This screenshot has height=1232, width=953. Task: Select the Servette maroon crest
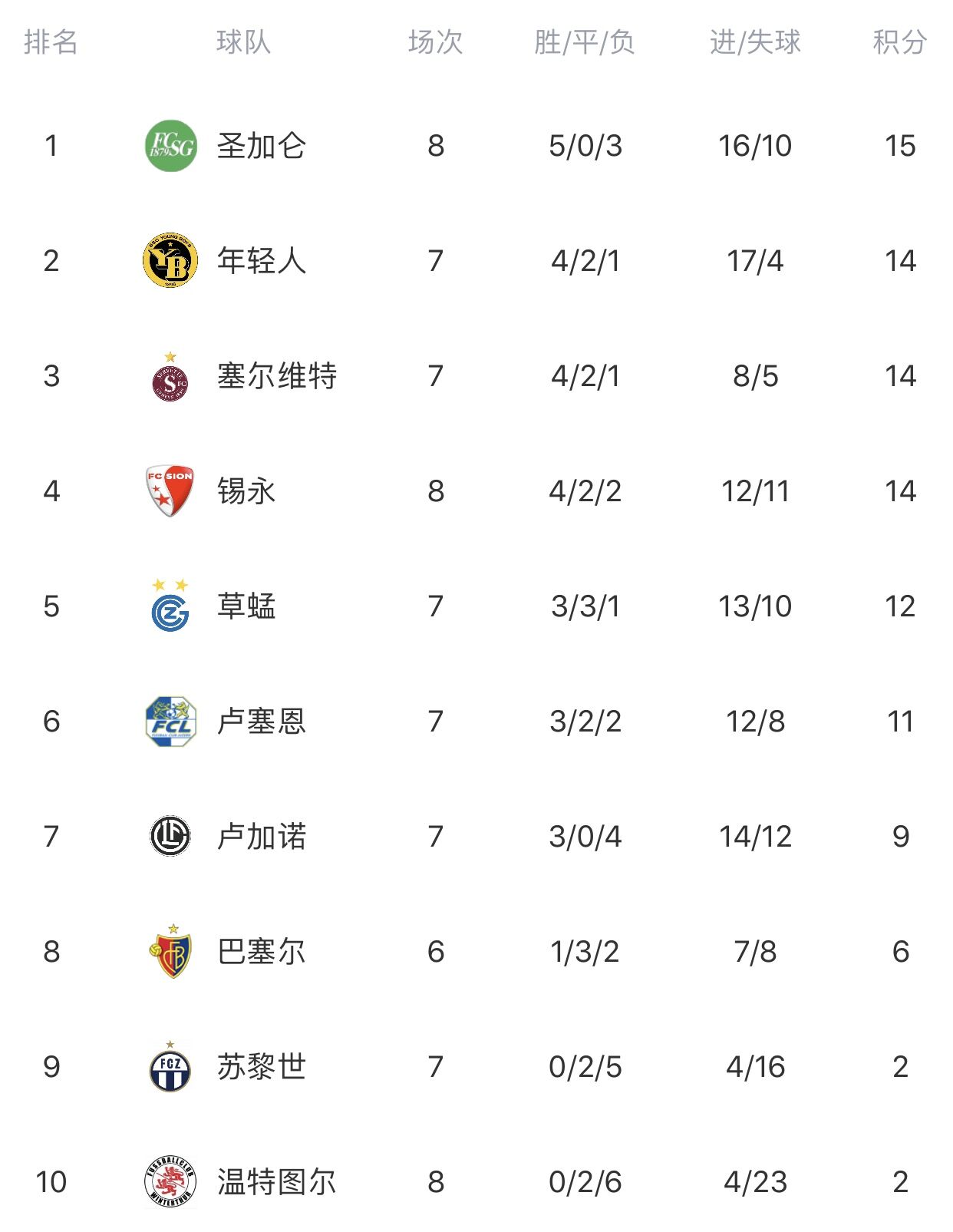click(x=170, y=377)
